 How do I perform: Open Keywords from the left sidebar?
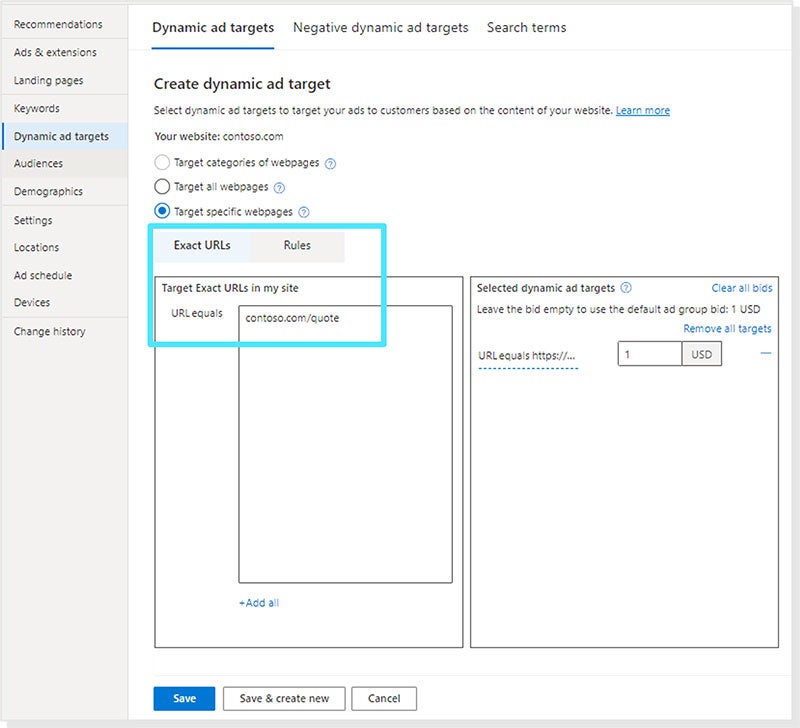tap(37, 108)
